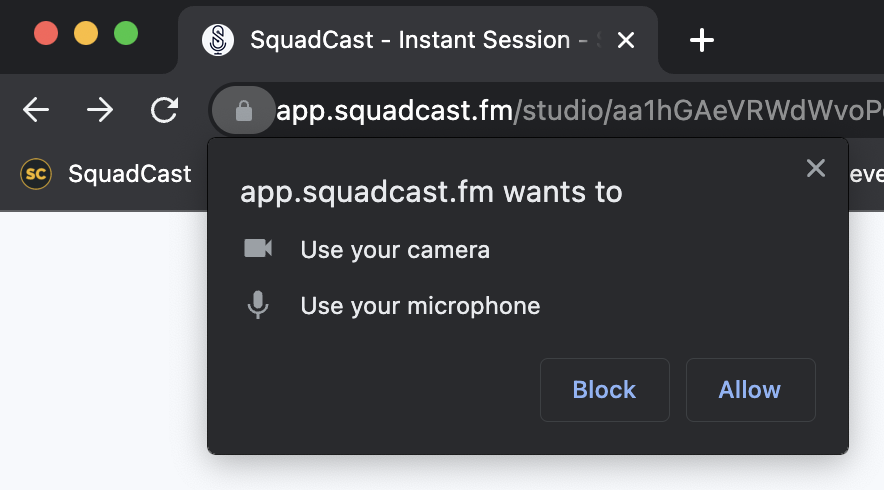The image size is (884, 490).
Task: Go forward with the forward arrow
Action: tap(100, 110)
